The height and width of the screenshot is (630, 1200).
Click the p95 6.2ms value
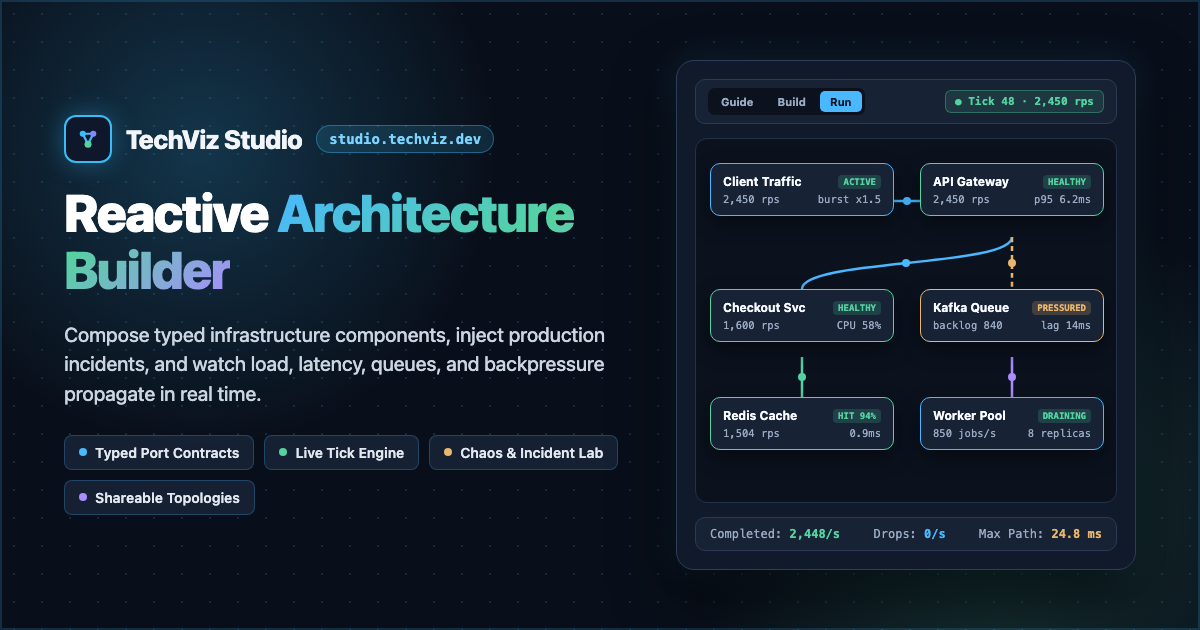(x=1062, y=200)
